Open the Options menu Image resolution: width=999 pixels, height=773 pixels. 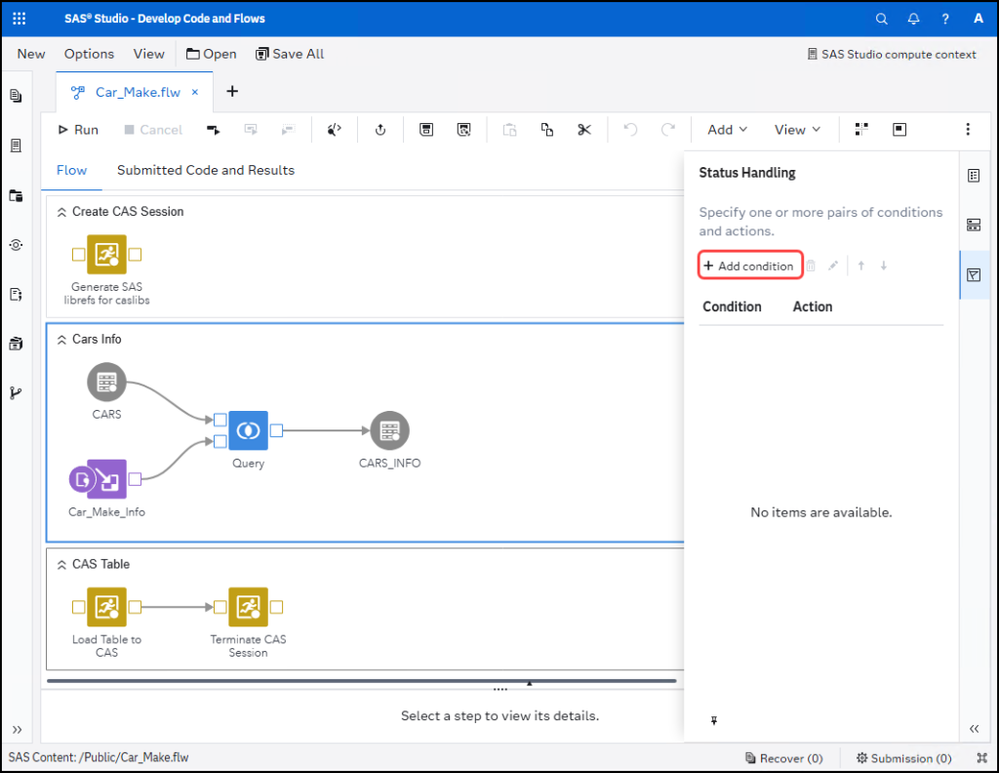89,54
